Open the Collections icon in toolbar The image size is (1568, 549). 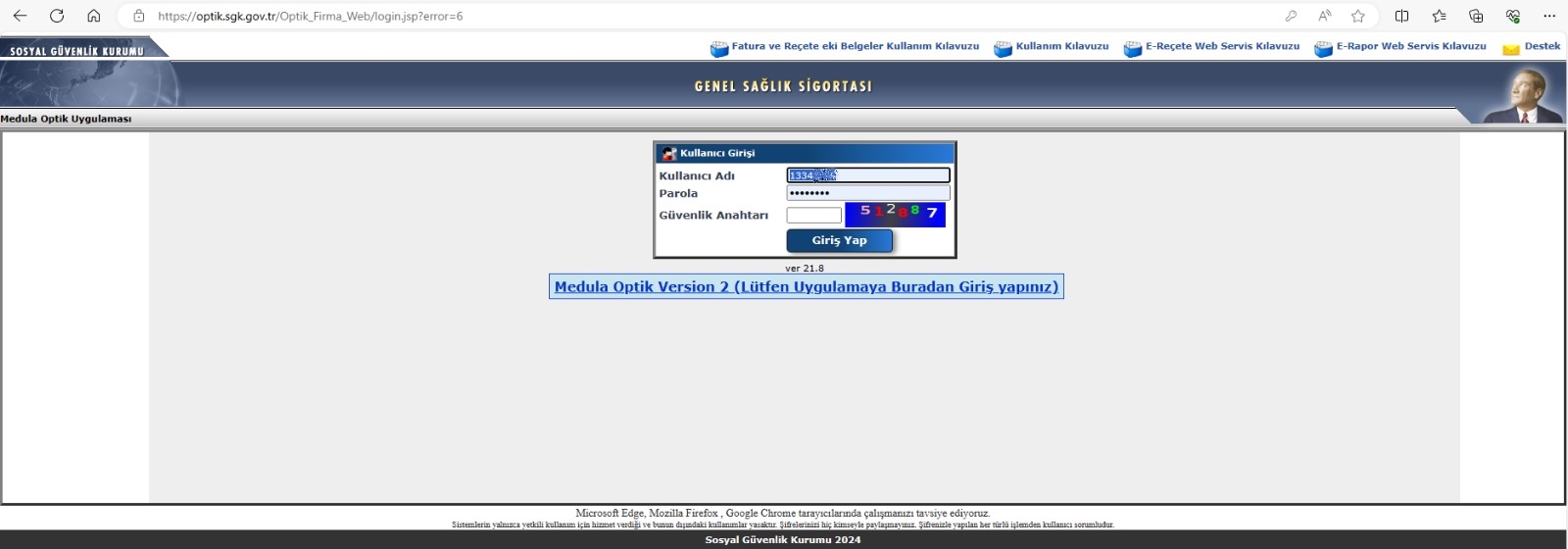click(x=1476, y=16)
